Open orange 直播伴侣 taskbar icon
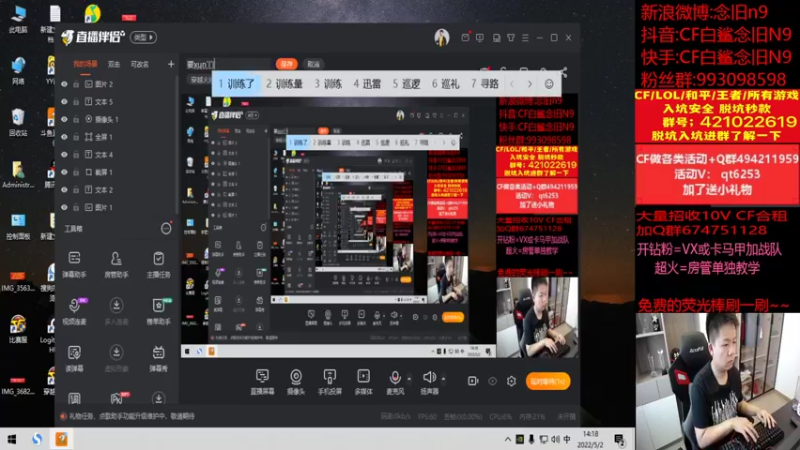 61,439
